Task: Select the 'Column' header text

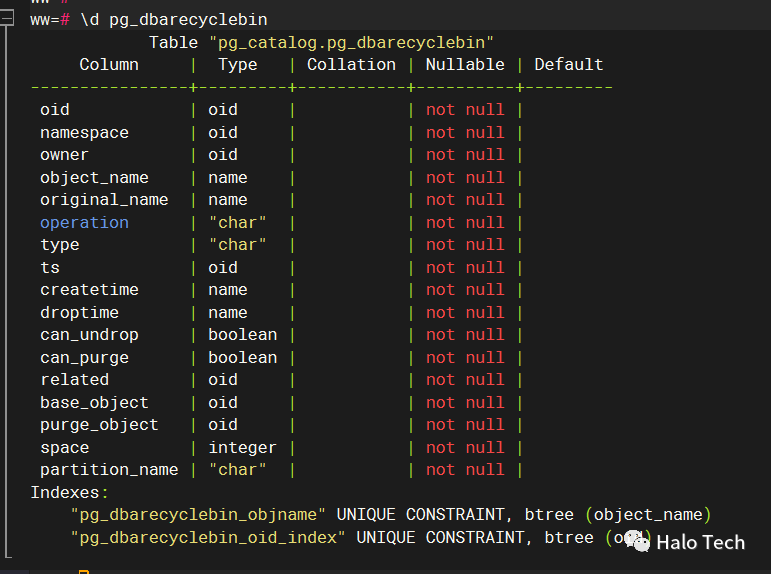Action: point(109,64)
